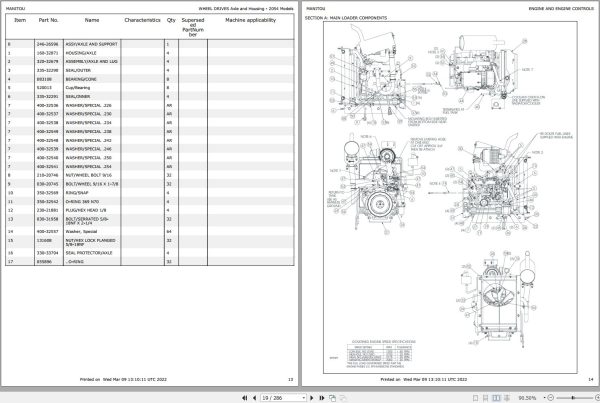Open the zoom percentage dropdown

(544, 398)
